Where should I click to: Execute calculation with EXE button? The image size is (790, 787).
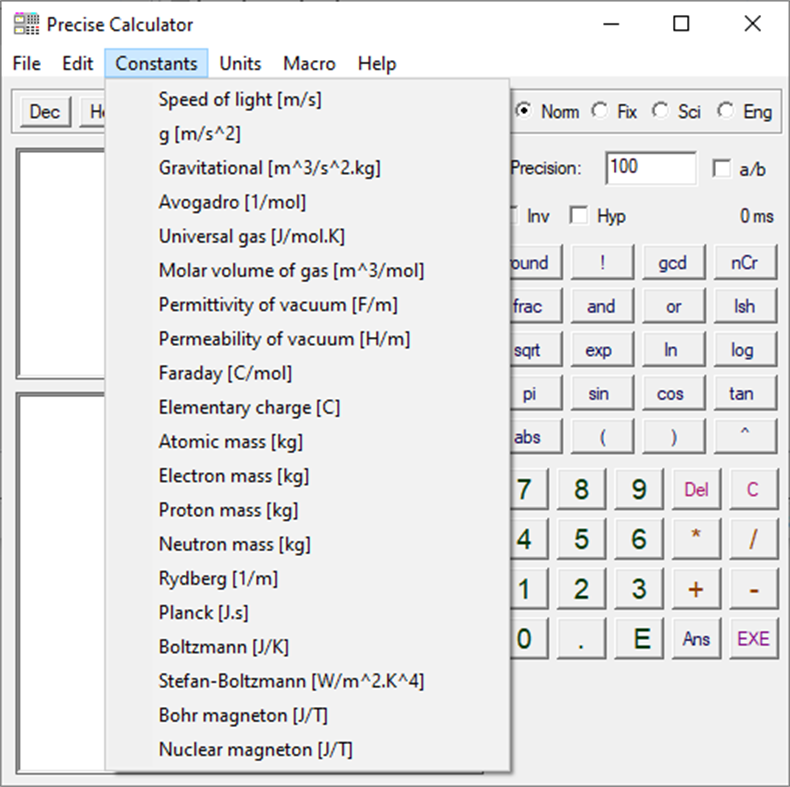click(x=753, y=639)
